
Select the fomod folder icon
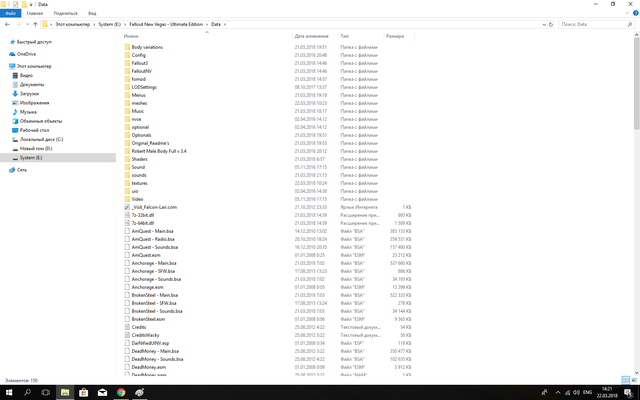click(x=127, y=79)
